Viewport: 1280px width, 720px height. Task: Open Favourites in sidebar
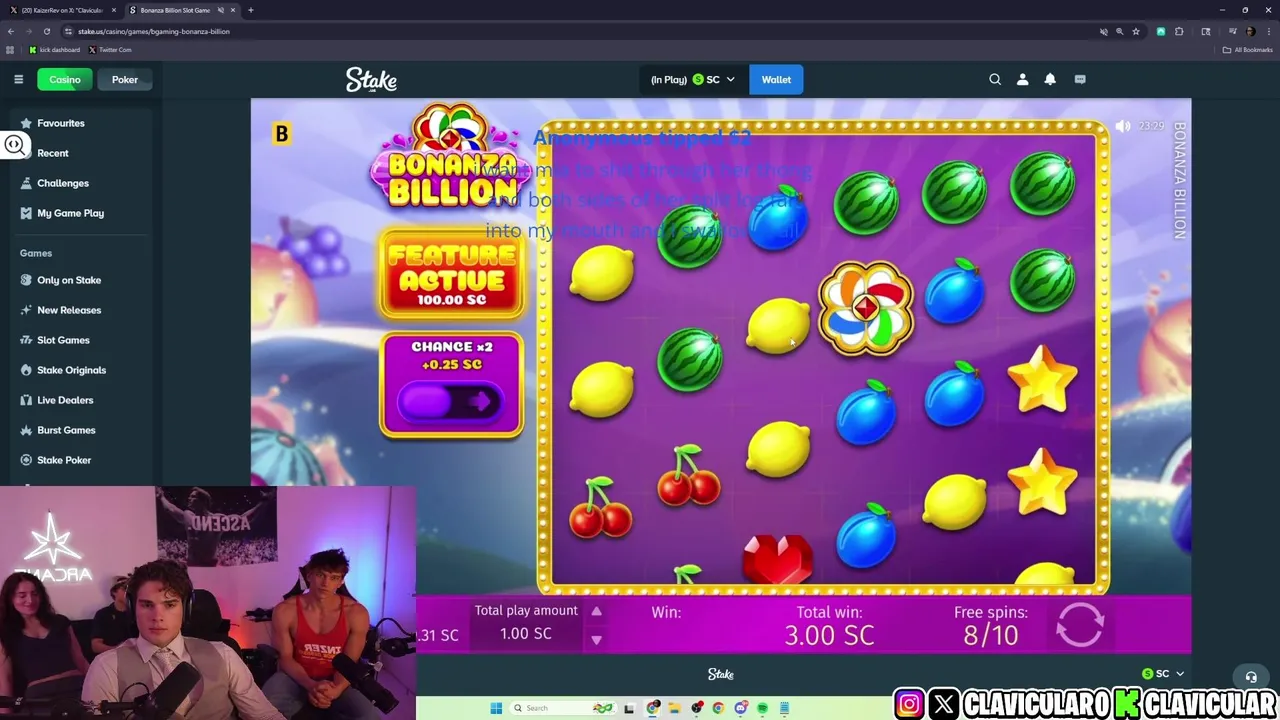click(61, 123)
